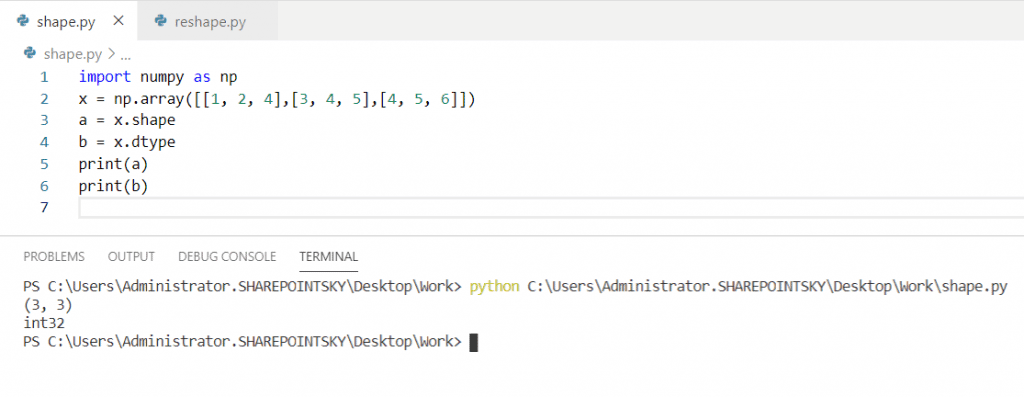Image resolution: width=1024 pixels, height=397 pixels.
Task: Open the OUTPUT panel tab
Action: 131,257
